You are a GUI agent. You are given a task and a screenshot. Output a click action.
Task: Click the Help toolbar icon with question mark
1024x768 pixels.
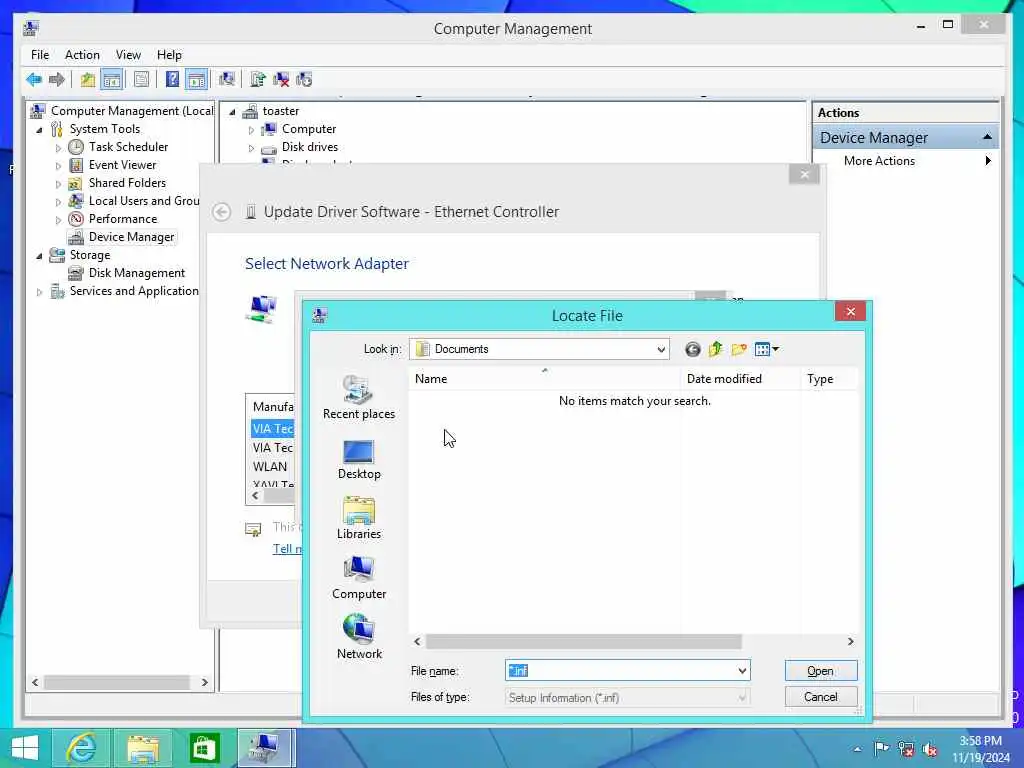pyautogui.click(x=172, y=80)
